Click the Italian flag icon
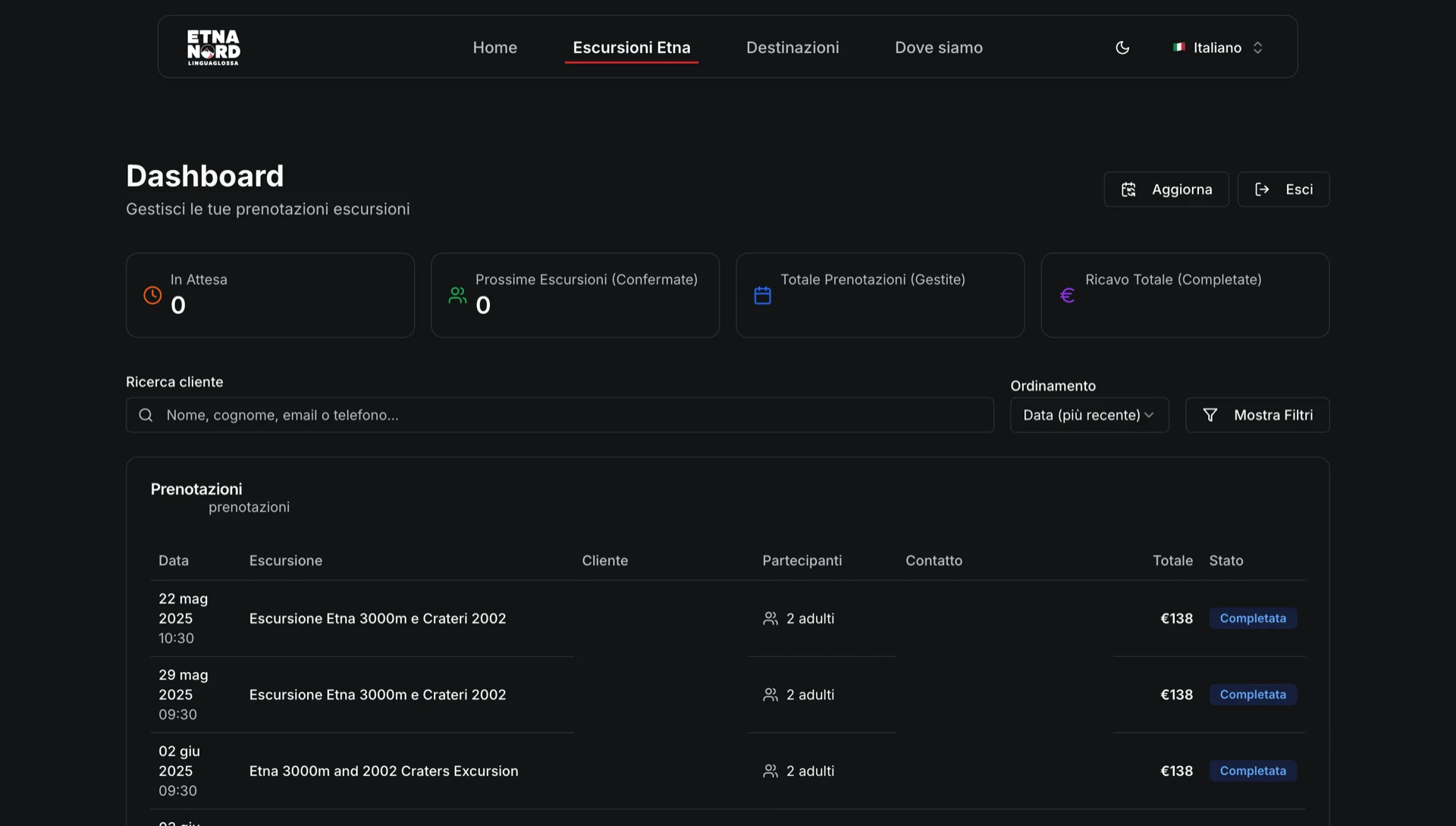The width and height of the screenshot is (1456, 826). point(1178,47)
